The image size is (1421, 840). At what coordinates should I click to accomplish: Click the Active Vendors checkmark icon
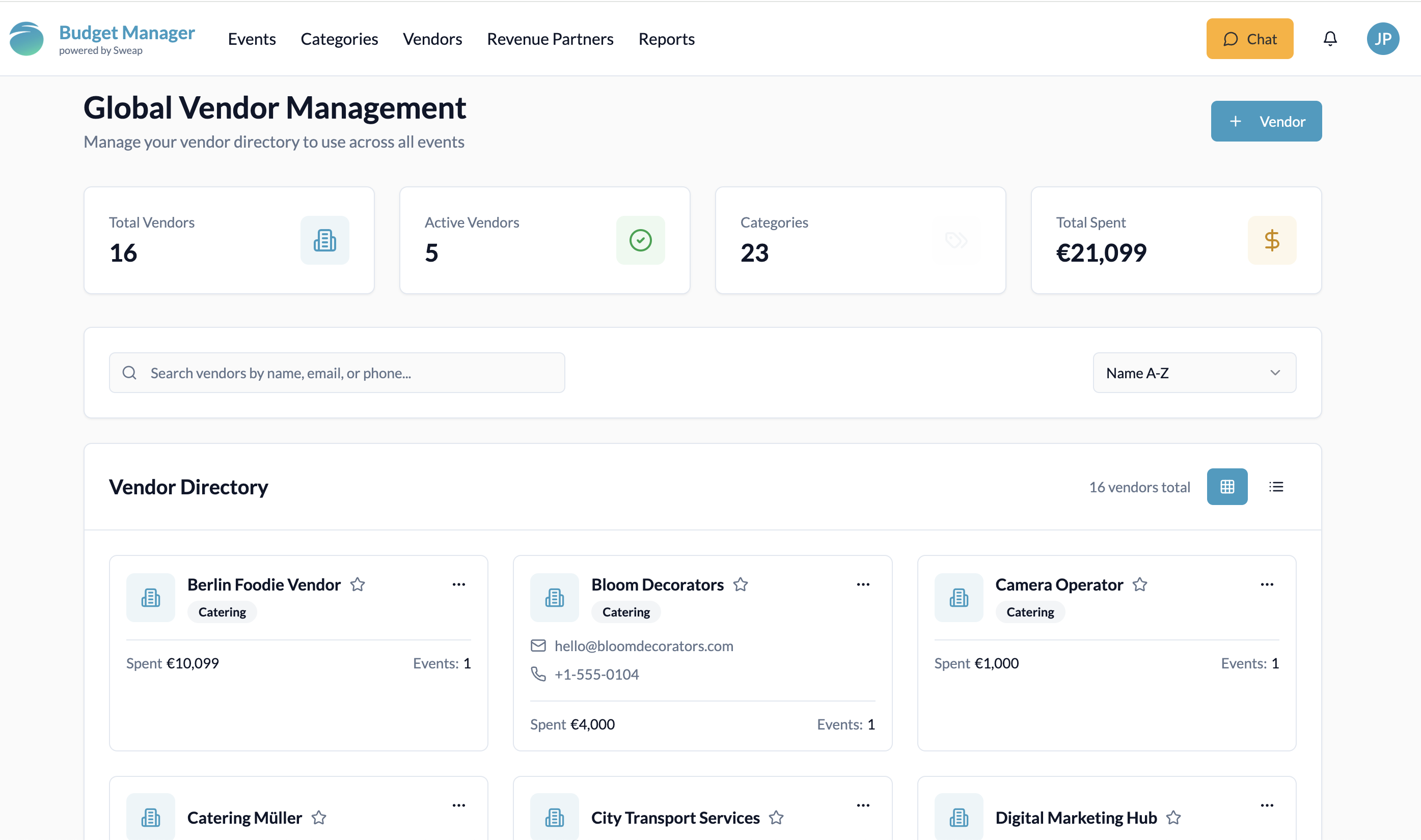640,240
